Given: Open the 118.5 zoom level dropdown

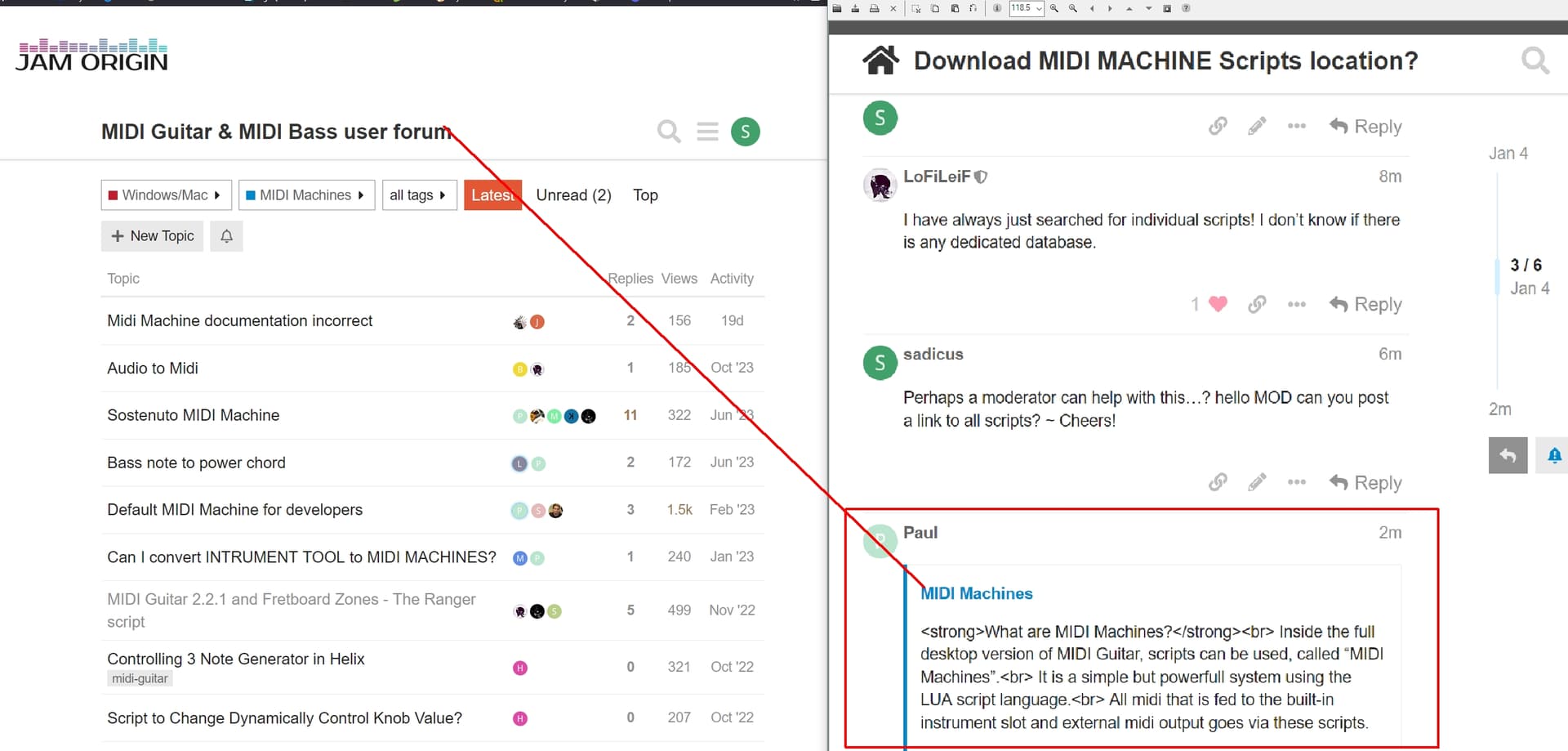Looking at the screenshot, I should [x=1027, y=8].
